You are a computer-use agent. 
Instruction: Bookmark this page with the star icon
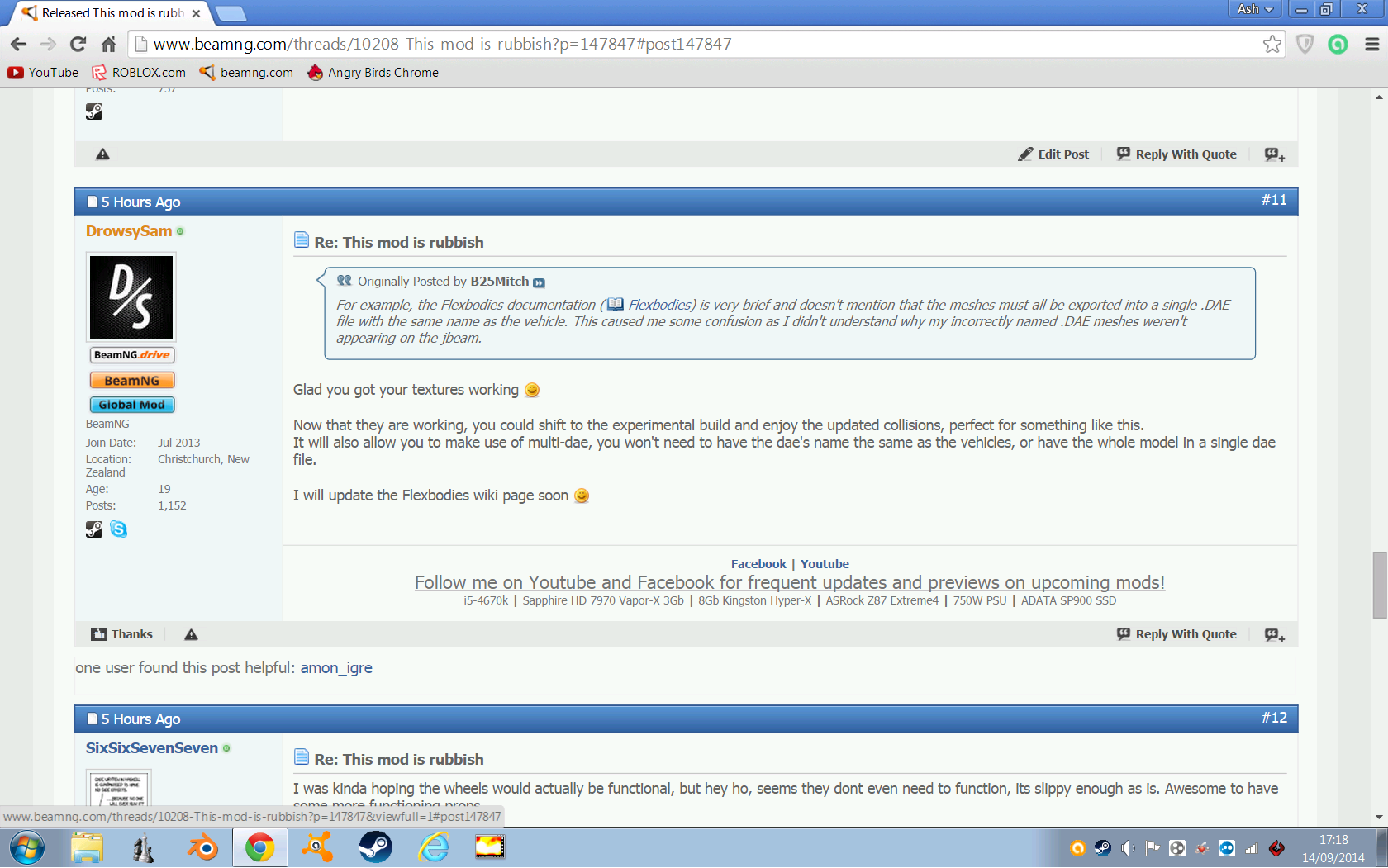(x=1272, y=44)
